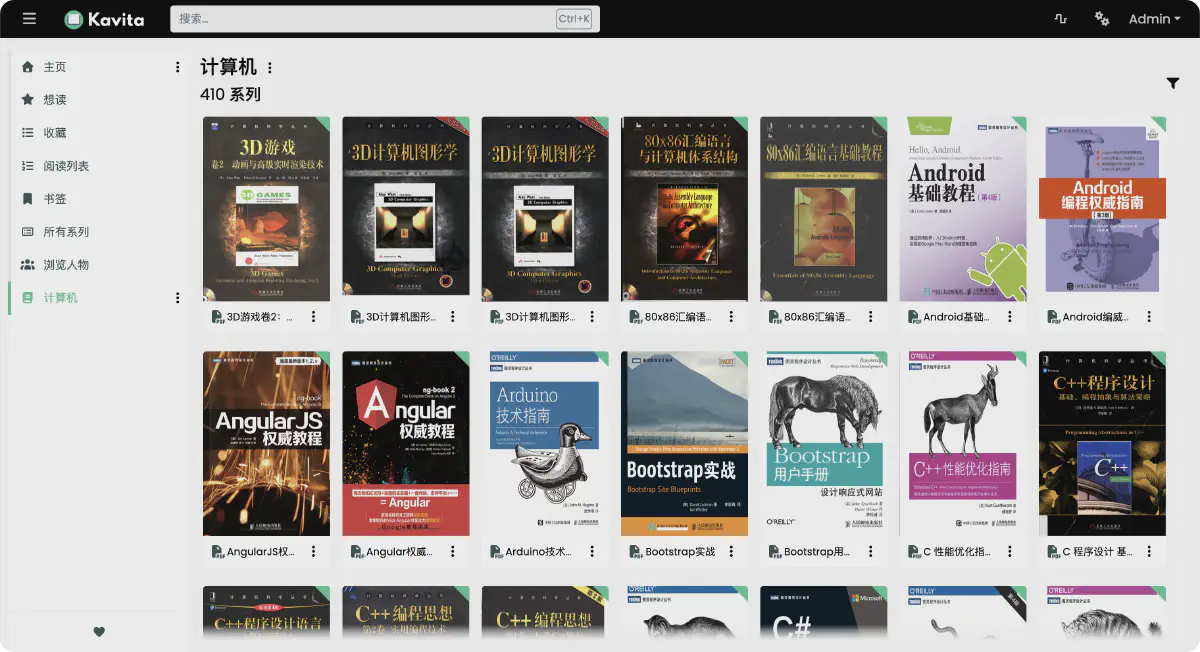Click the Kavita logo icon

[x=74, y=19]
